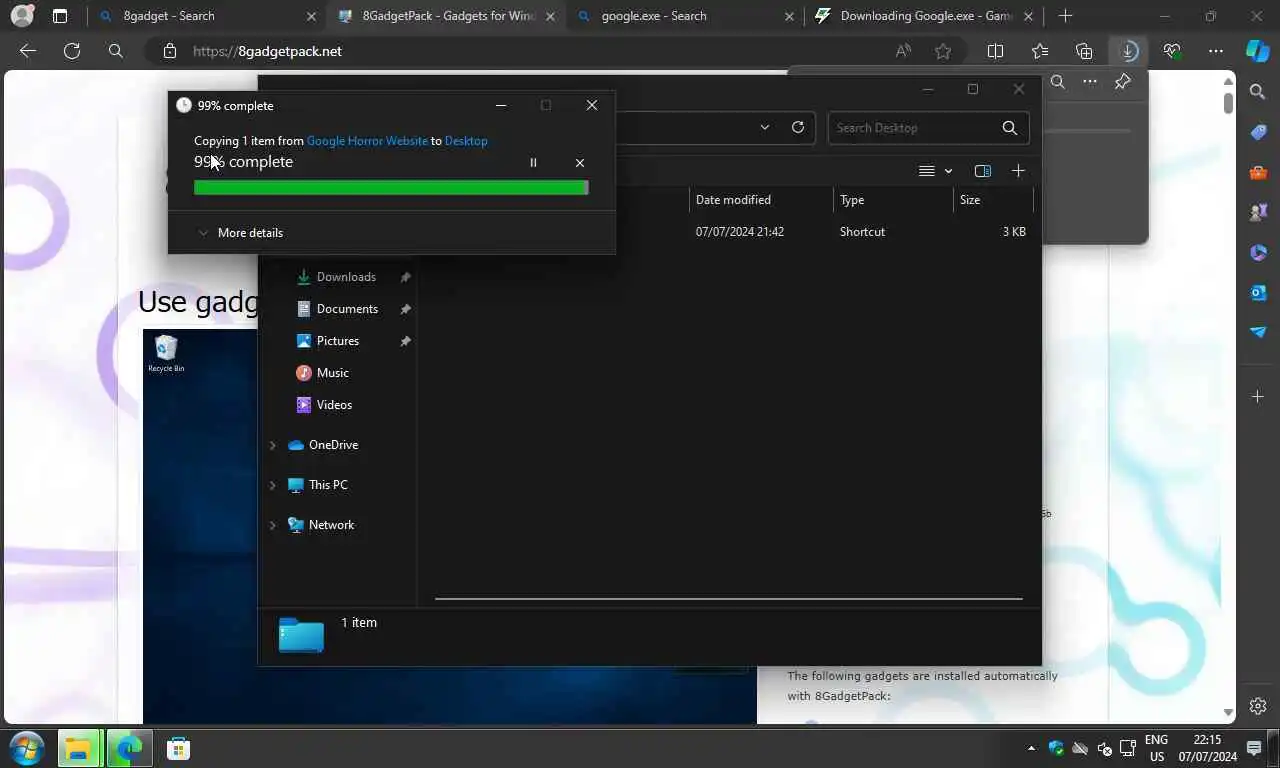Open tab actions menu icon
The height and width of the screenshot is (768, 1280).
pos(60,16)
